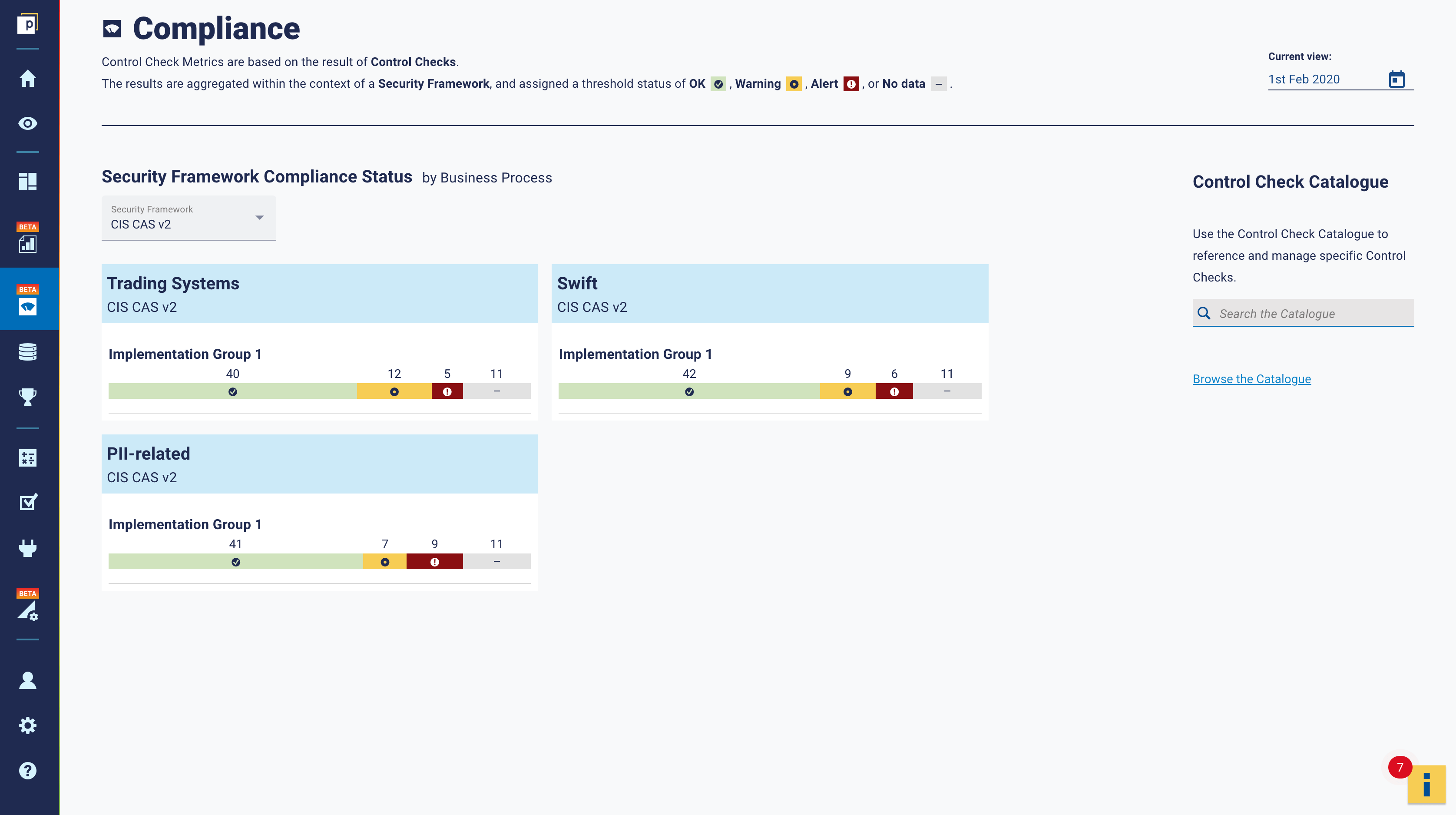This screenshot has width=1456, height=815.
Task: Follow the Browse the Catalogue link
Action: point(1251,379)
